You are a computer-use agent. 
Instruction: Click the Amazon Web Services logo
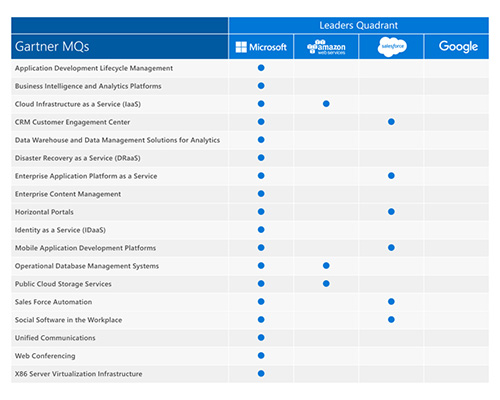coord(326,47)
